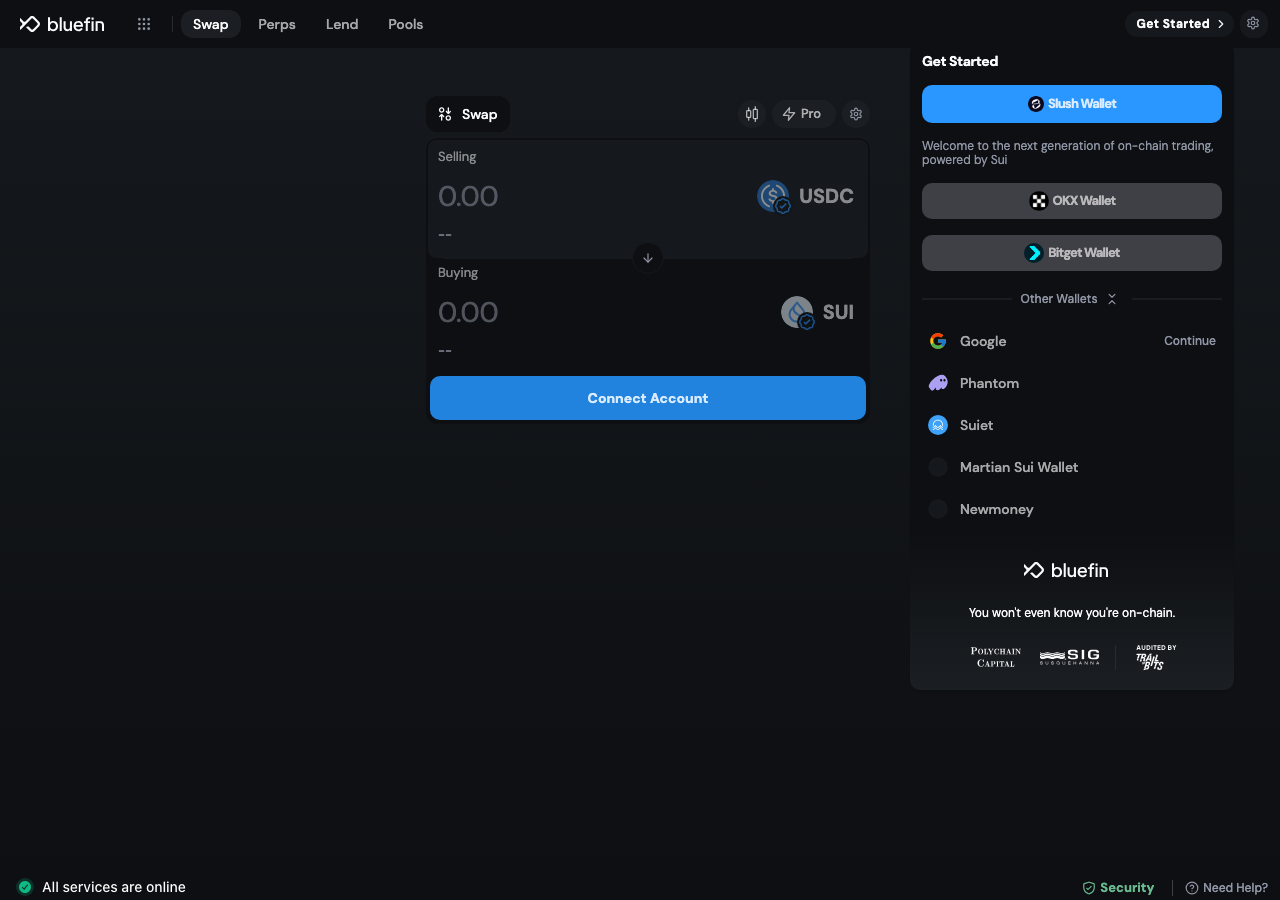Click the USDC token icon
Viewport: 1280px width, 900px height.
click(774, 196)
